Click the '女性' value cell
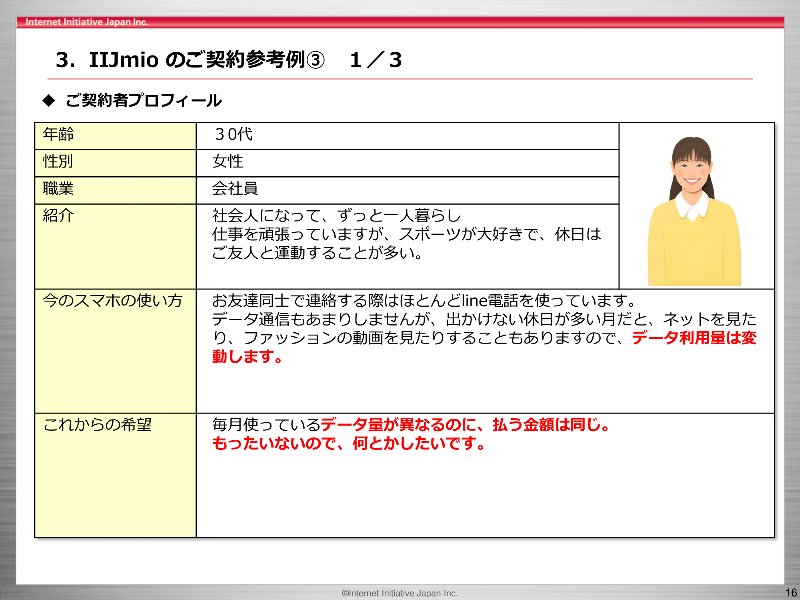This screenshot has height=600, width=800. (408, 163)
